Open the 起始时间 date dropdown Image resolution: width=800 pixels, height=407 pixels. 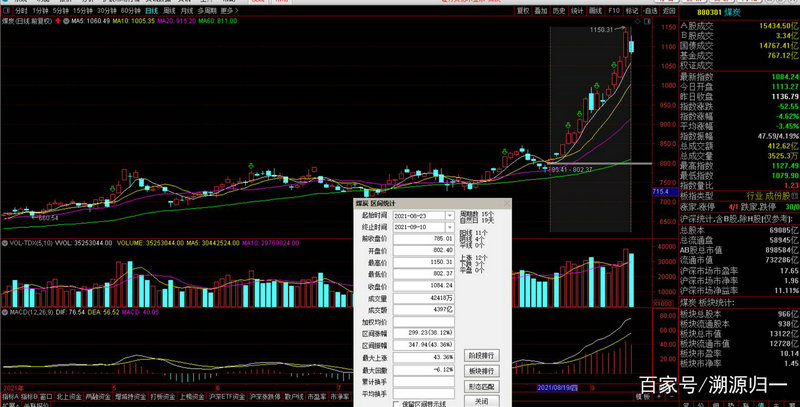[x=447, y=215]
